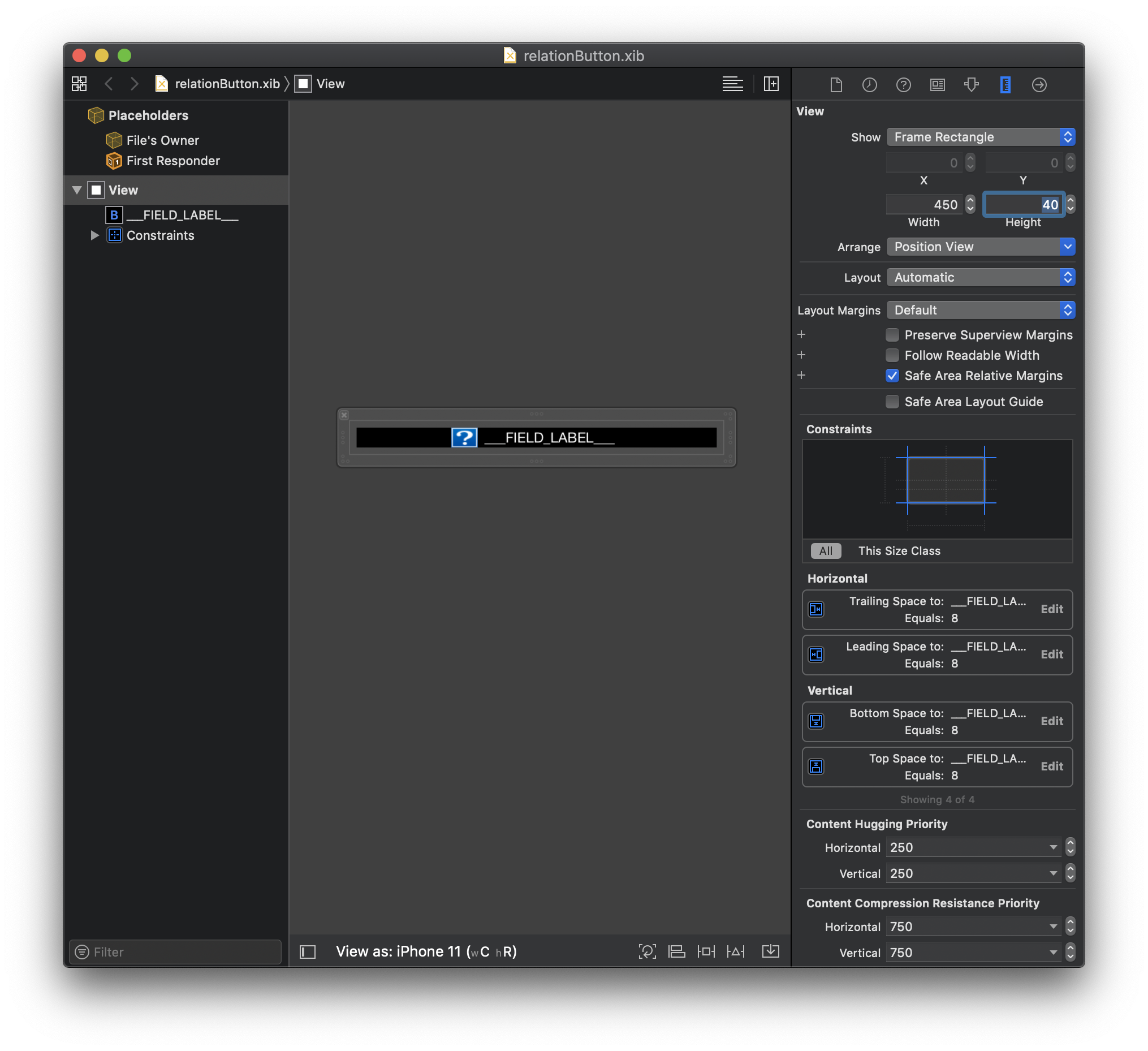This screenshot has width=1148, height=1051.
Task: Click the History inspector icon
Action: pyautogui.click(x=868, y=84)
